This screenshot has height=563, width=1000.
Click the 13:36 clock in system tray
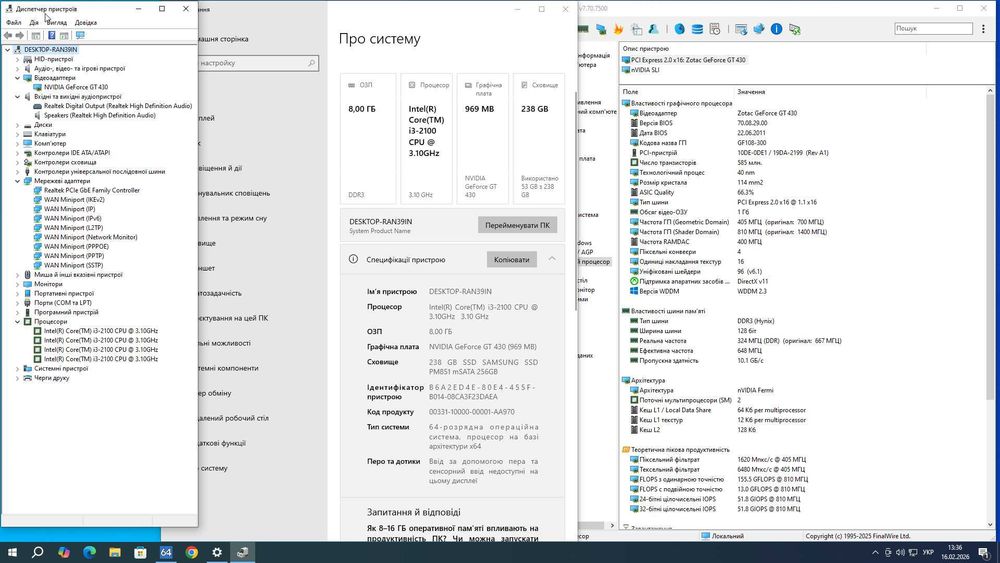[x=955, y=548]
